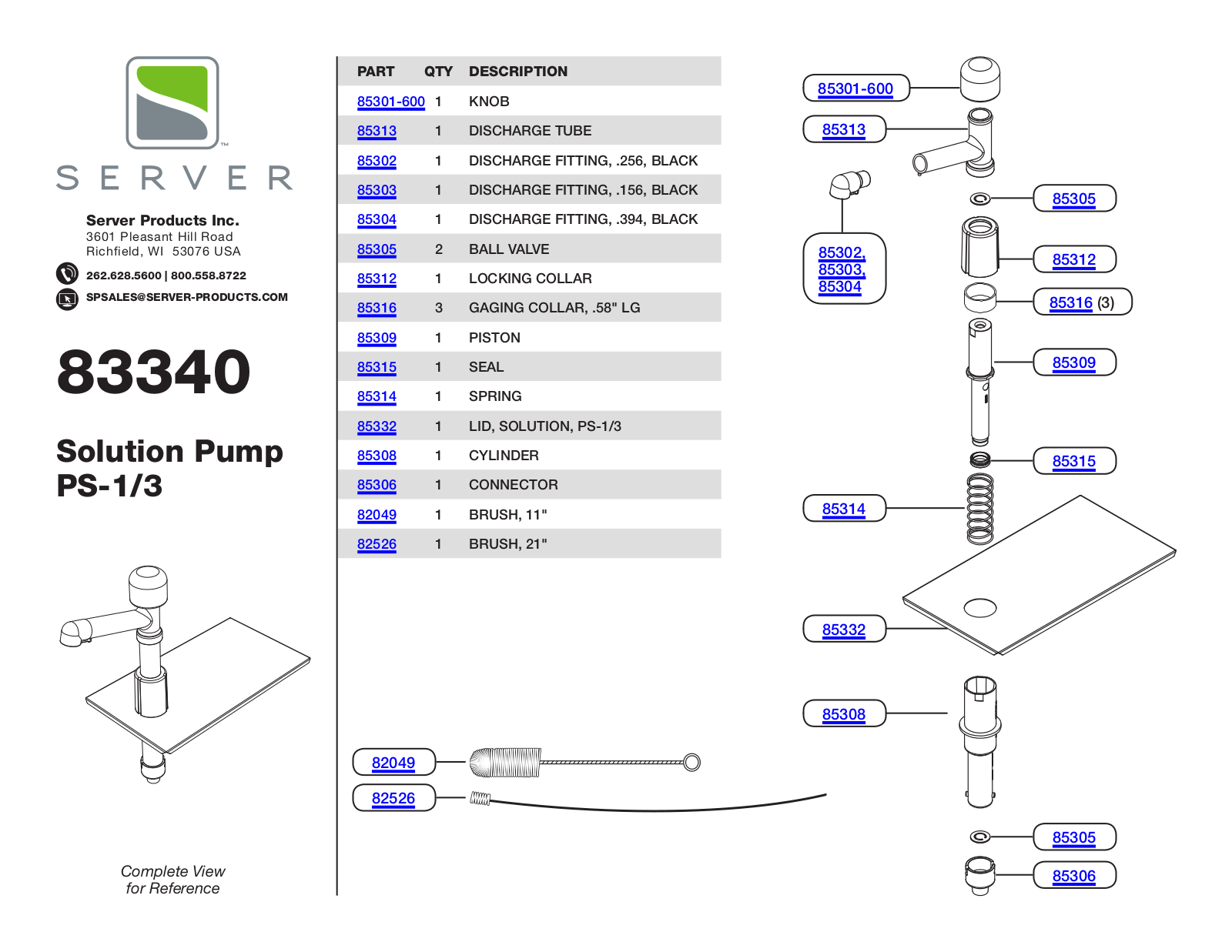Click the email monitor icon beside SPSALES
Image resolution: width=1232 pixels, height=952 pixels.
tap(67, 299)
